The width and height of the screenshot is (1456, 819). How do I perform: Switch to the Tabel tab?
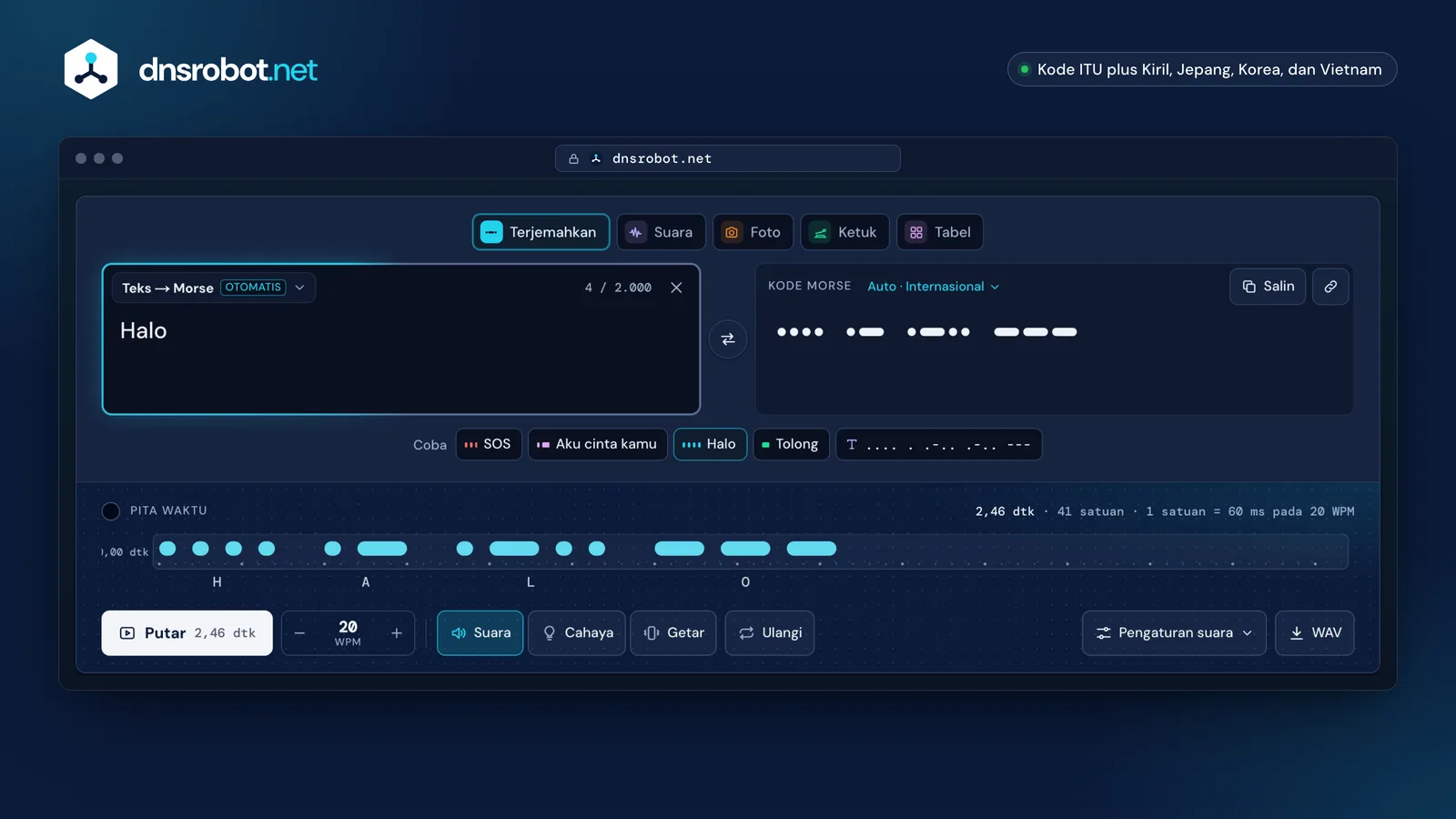tap(940, 232)
